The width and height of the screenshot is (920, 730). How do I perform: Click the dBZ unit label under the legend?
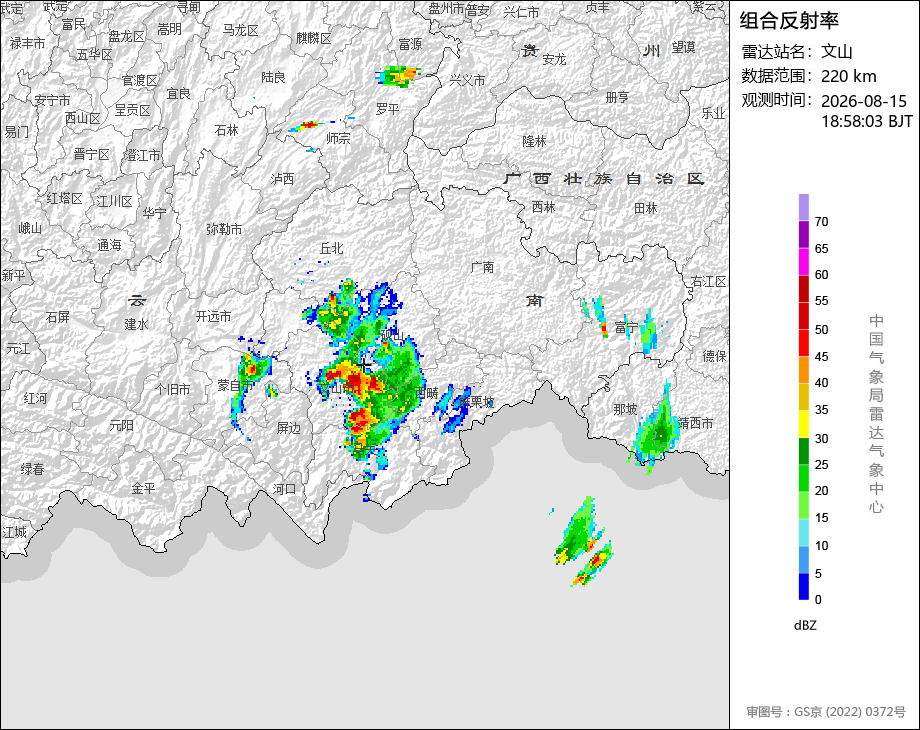pos(805,626)
